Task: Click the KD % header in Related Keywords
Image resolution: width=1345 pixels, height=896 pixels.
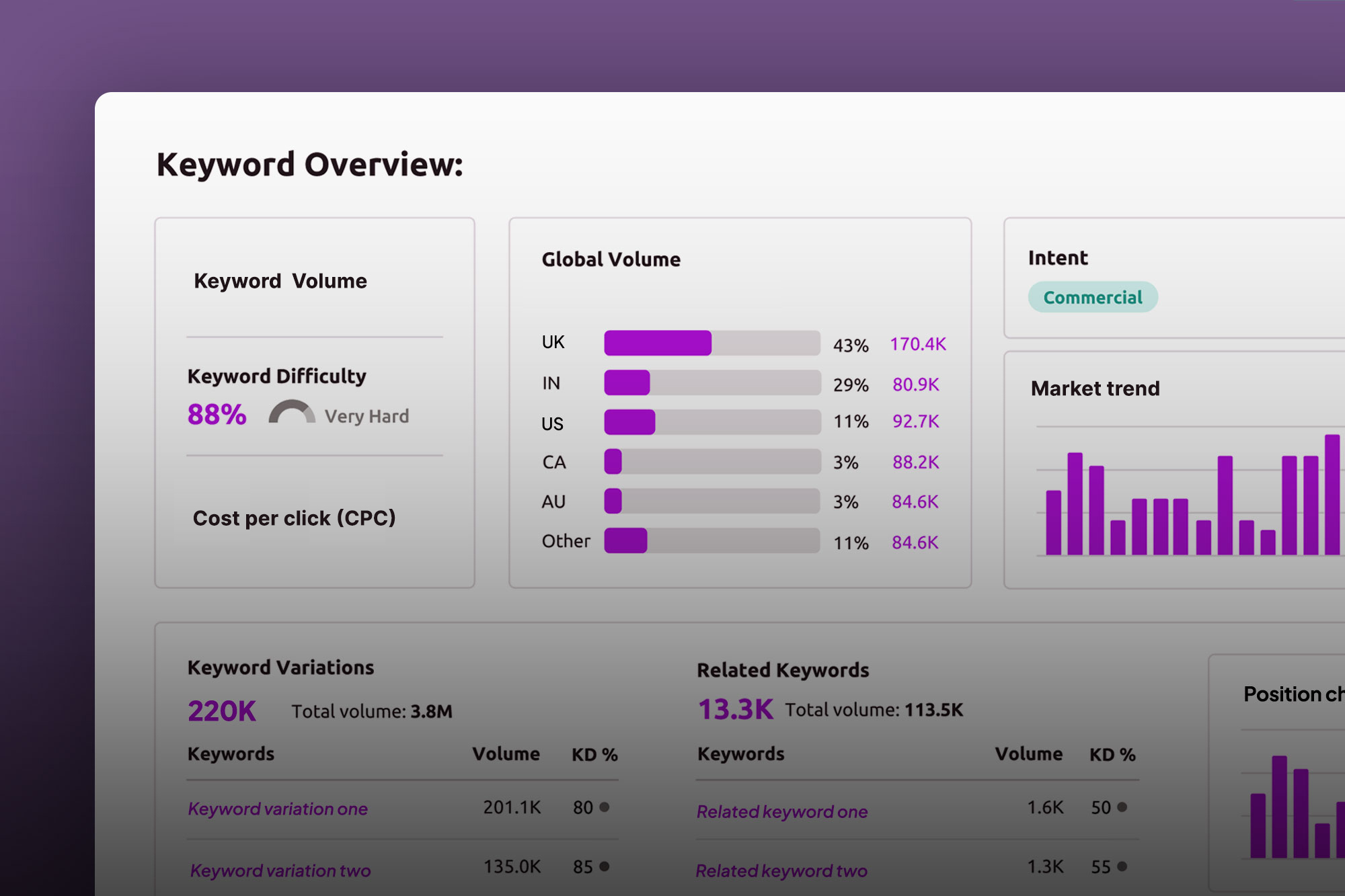Action: [1112, 755]
